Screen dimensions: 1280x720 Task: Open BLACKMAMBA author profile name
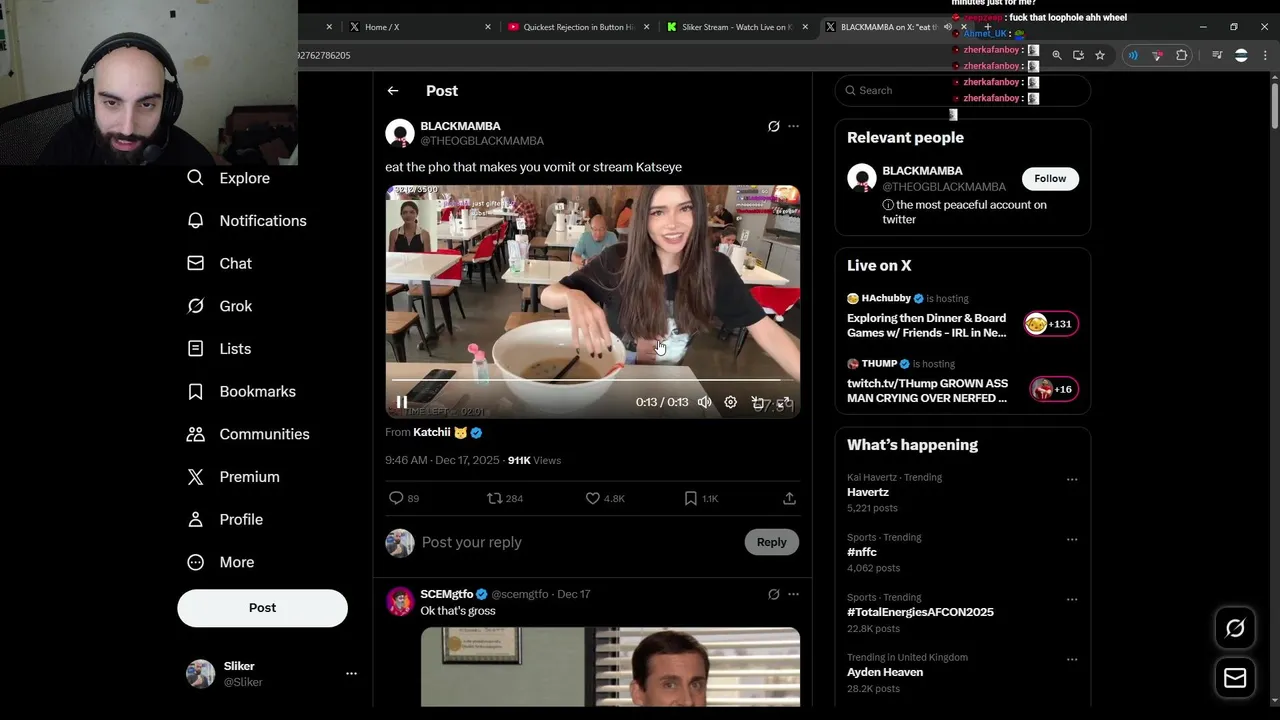[x=460, y=126]
